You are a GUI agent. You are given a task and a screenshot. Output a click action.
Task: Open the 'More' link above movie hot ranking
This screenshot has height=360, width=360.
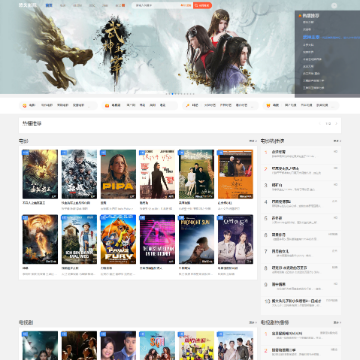coord(337,141)
